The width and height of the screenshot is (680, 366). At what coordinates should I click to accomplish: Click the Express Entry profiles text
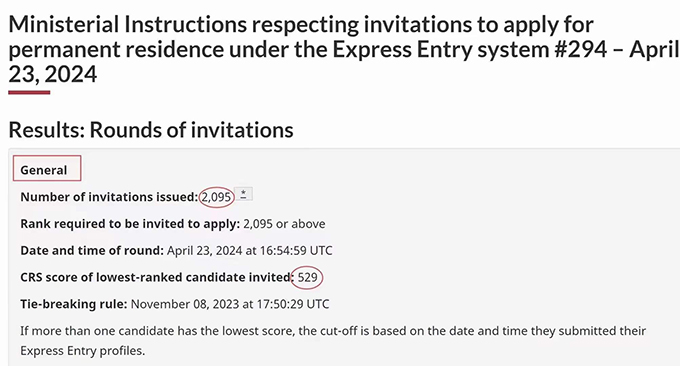(82, 350)
